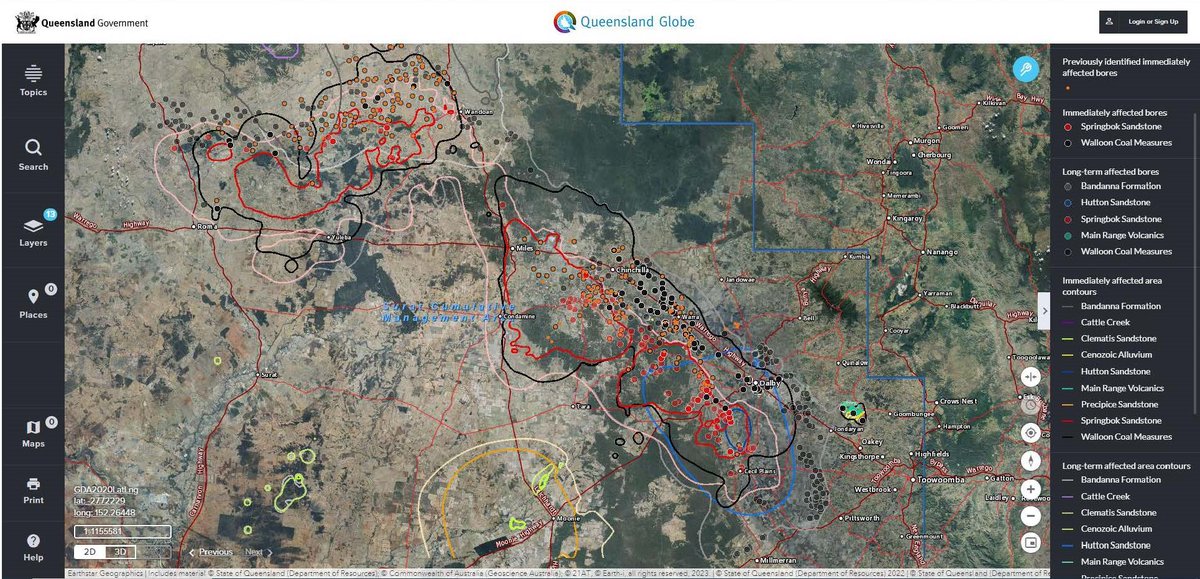Click the 'Dalby' town label on map

(x=770, y=383)
